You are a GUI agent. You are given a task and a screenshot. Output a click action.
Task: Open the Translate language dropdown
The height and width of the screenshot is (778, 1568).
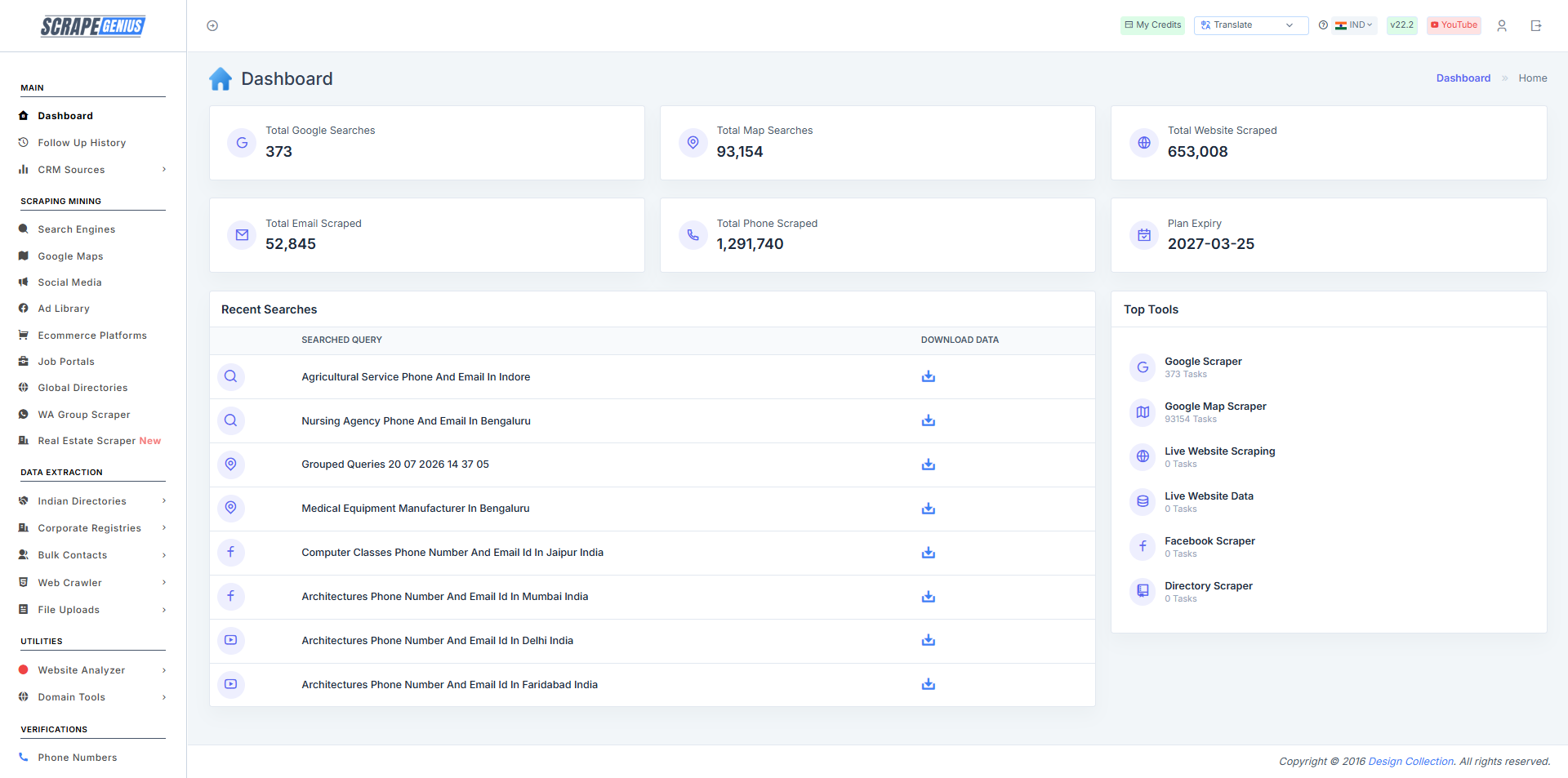click(1251, 25)
